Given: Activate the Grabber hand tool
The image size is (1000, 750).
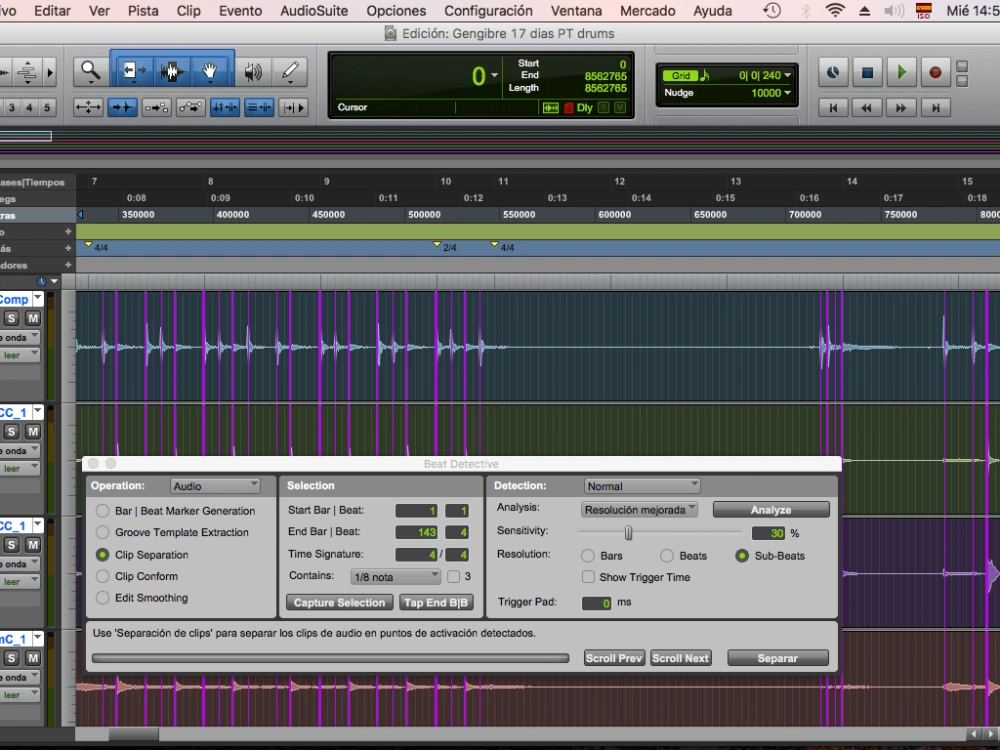Looking at the screenshot, I should point(207,71).
